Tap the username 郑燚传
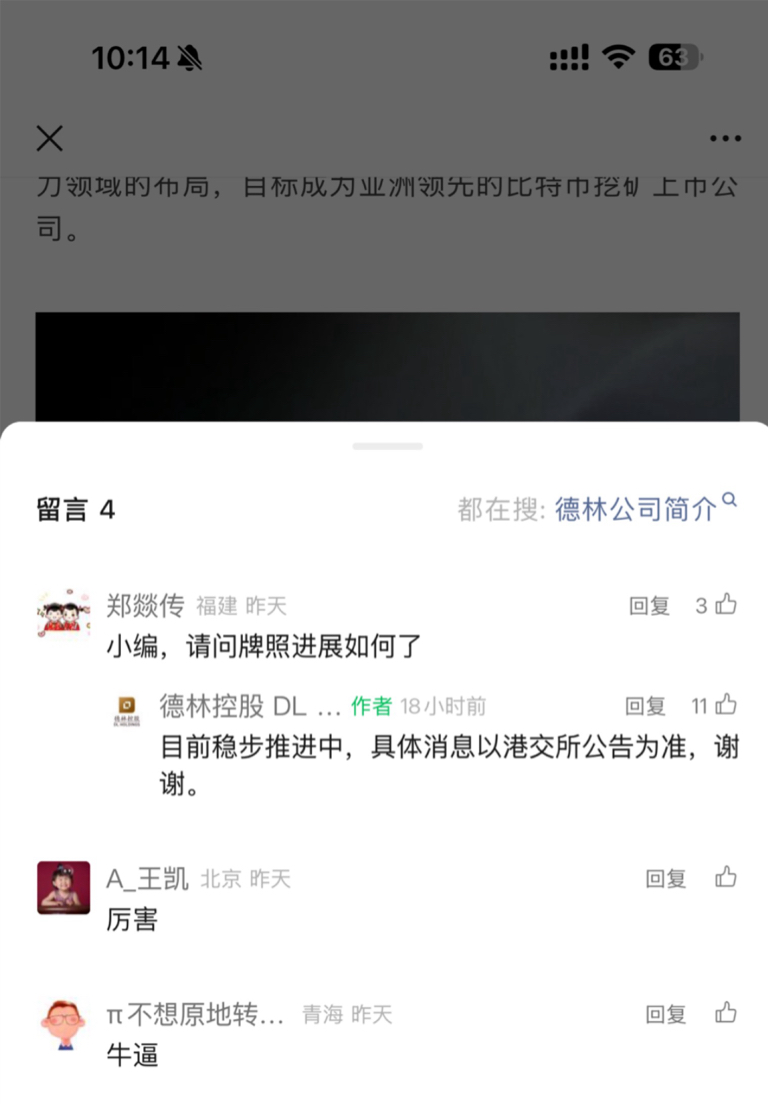 click(x=145, y=605)
